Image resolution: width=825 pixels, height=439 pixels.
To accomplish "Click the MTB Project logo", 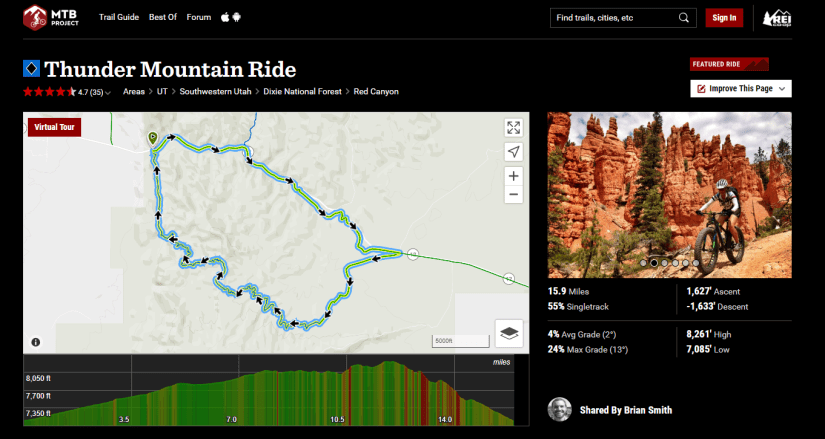I will (x=54, y=17).
